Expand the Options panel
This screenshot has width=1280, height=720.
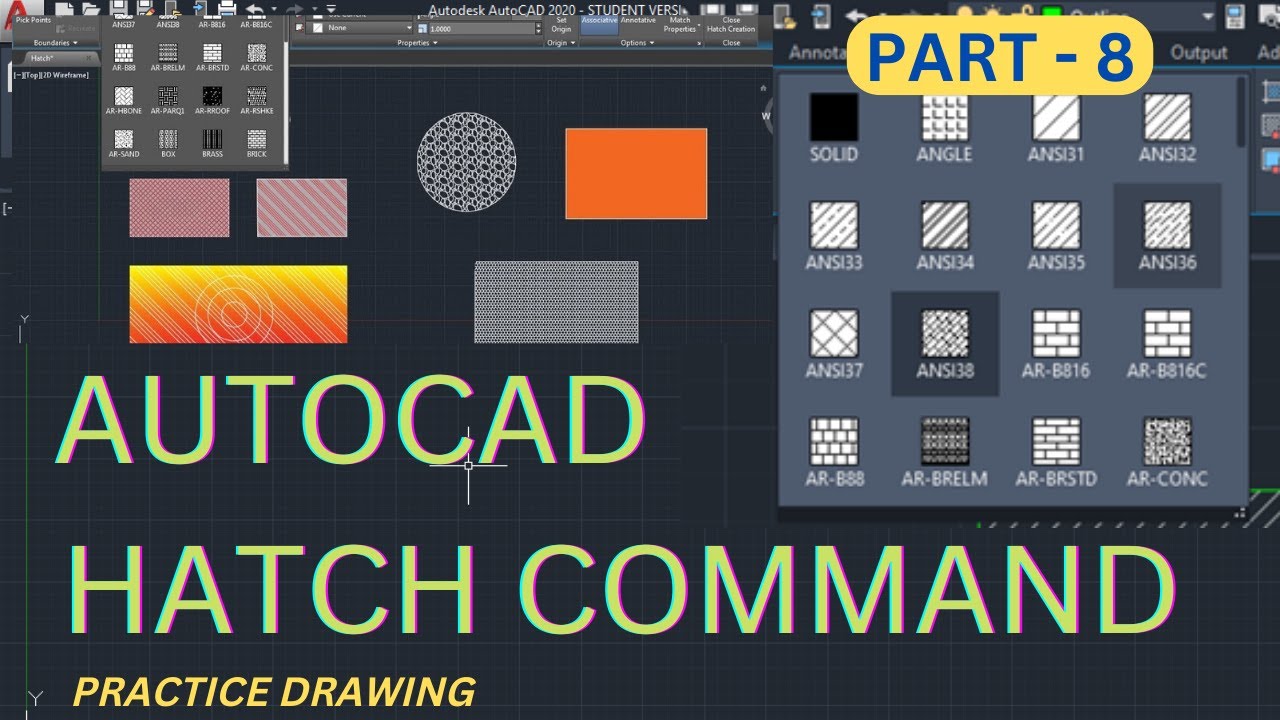[637, 43]
